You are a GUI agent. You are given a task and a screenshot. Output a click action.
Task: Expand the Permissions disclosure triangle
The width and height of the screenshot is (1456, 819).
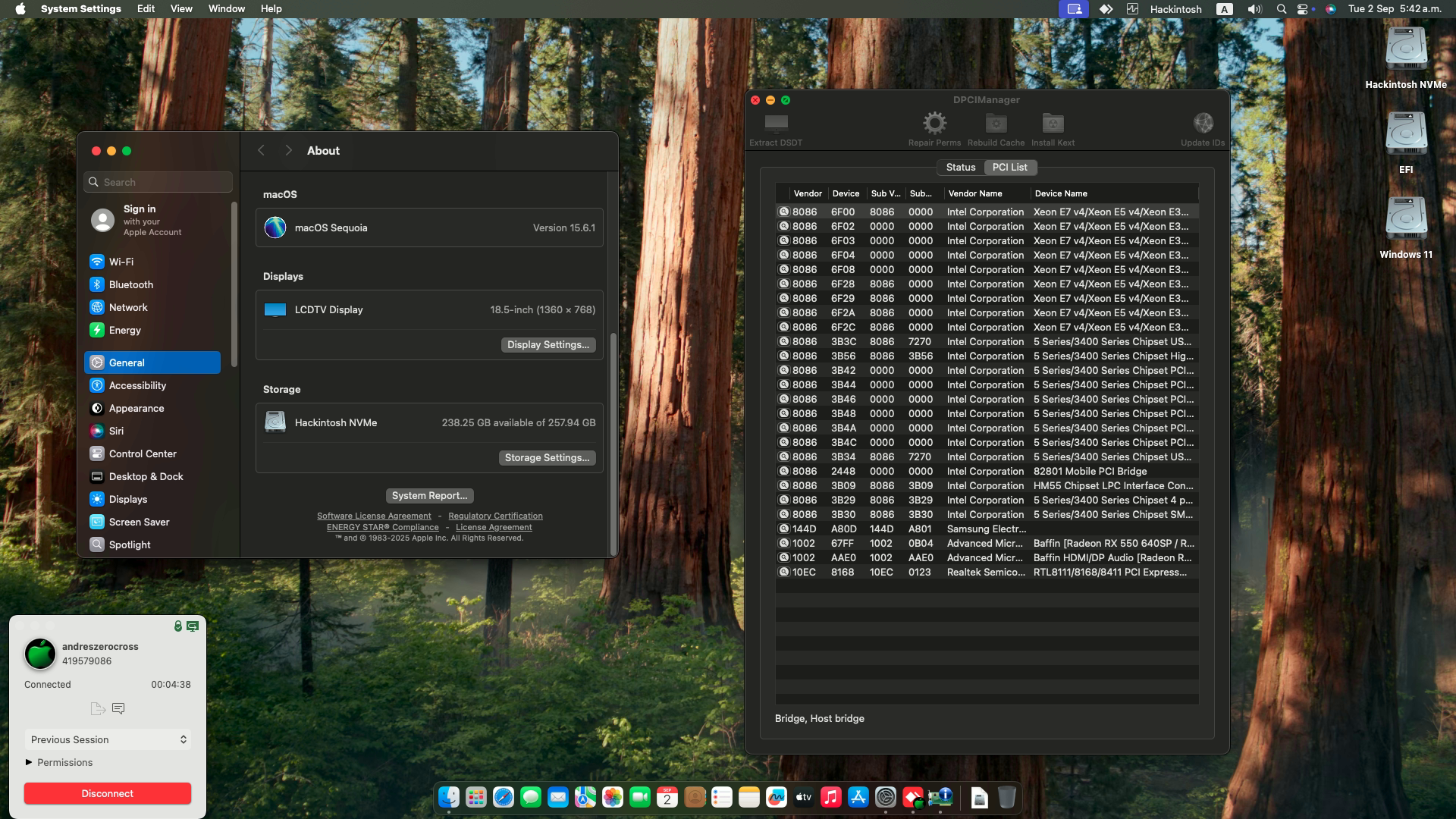30,762
